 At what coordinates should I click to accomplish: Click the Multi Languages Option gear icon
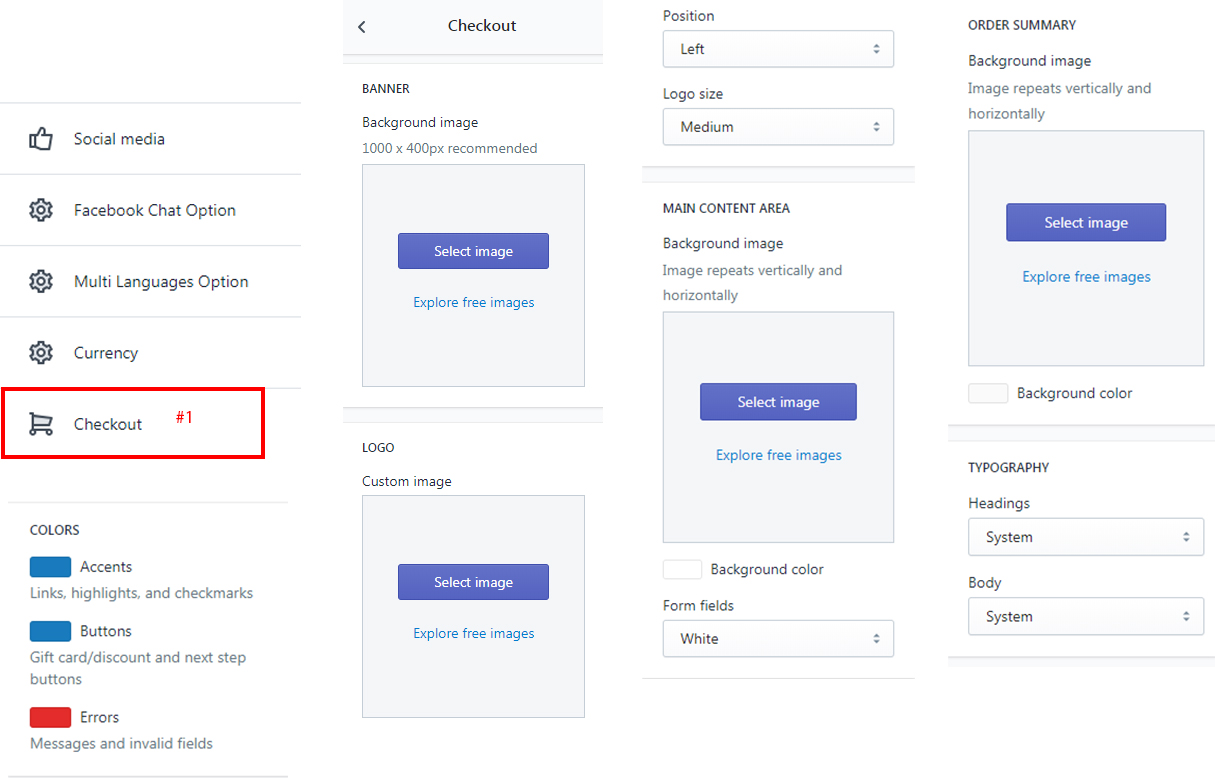[41, 282]
